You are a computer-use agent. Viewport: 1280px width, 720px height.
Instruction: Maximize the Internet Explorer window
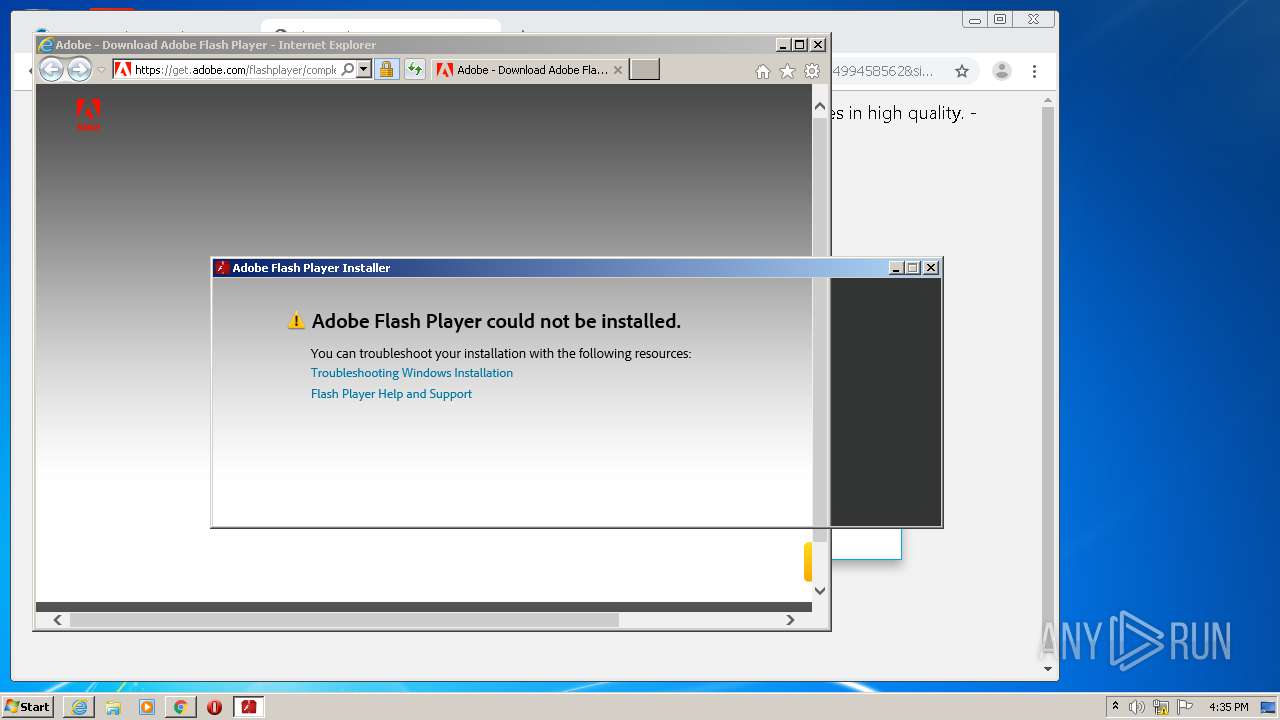(x=800, y=45)
